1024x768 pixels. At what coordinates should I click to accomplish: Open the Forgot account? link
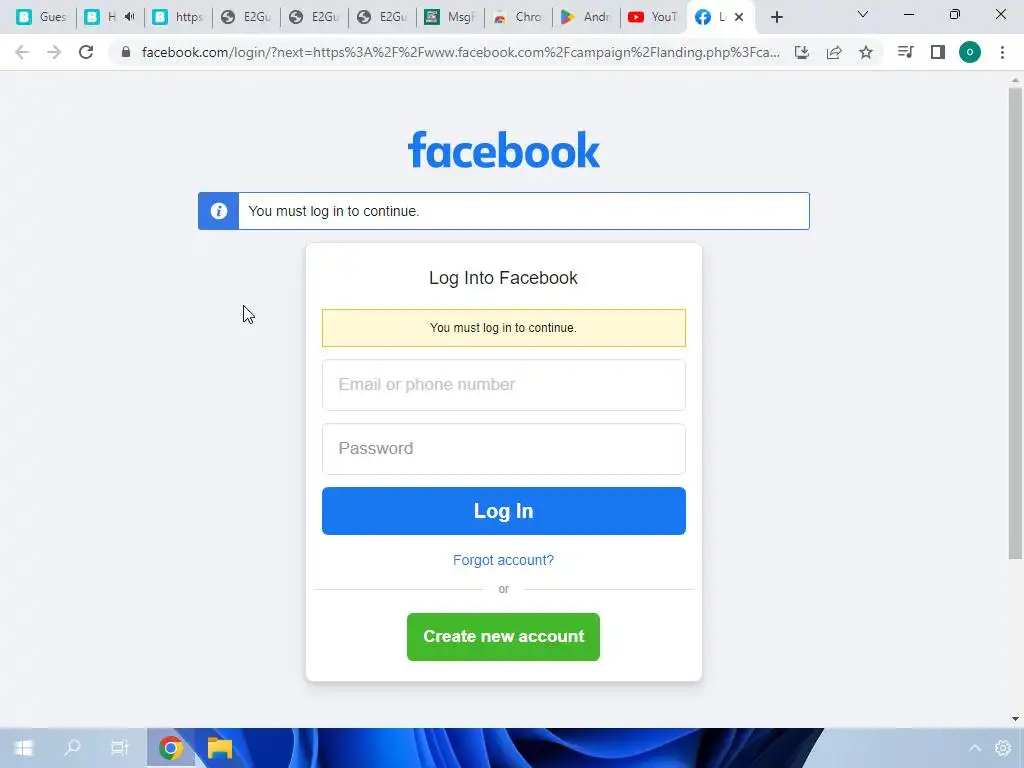[x=504, y=560]
